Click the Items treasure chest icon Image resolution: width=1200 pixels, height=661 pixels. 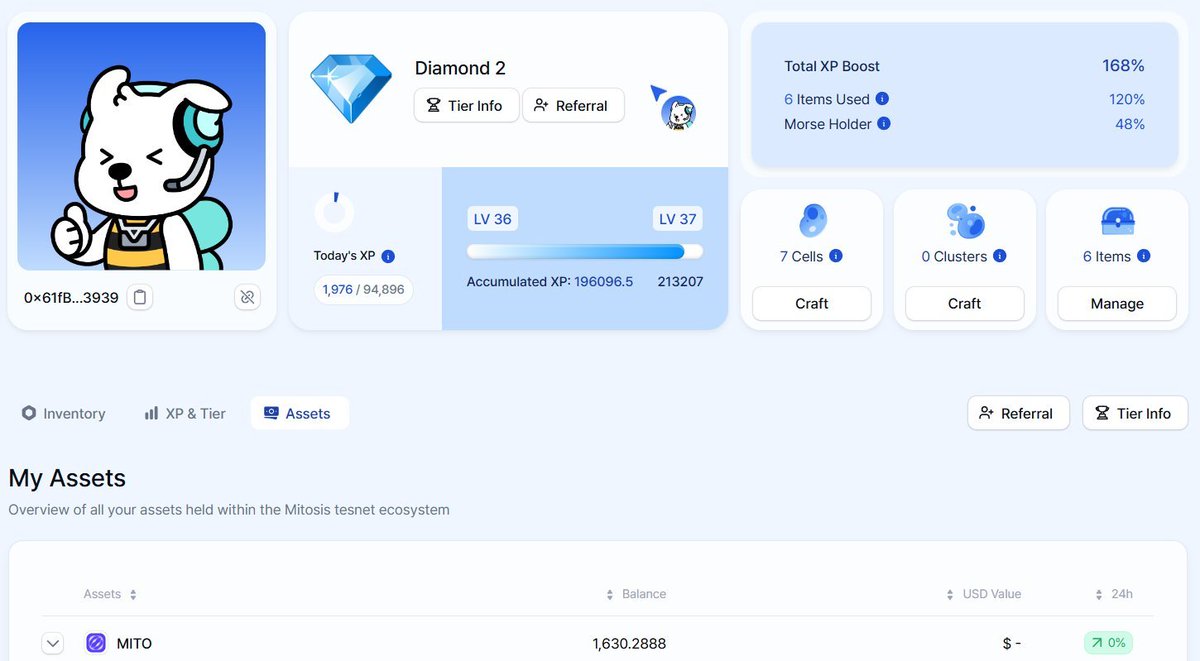click(x=1116, y=220)
